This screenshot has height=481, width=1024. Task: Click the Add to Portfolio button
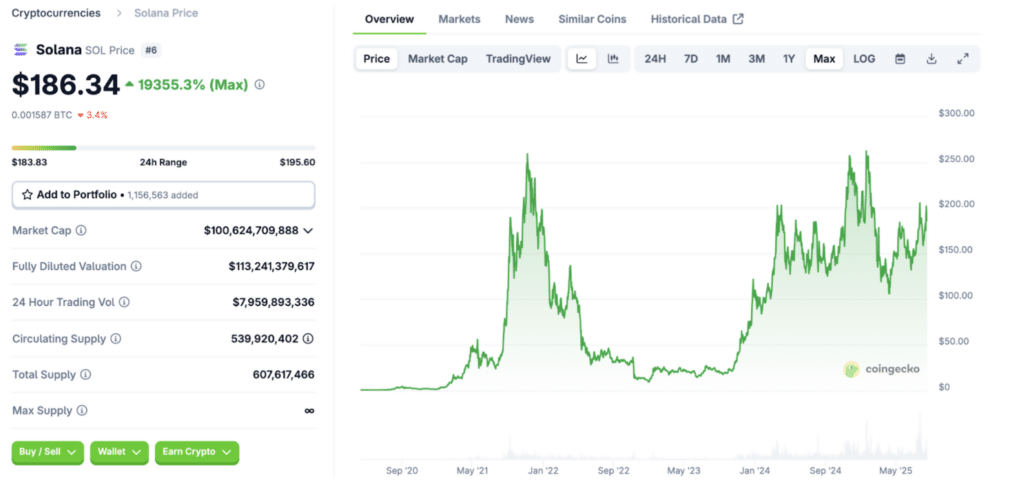tap(163, 194)
